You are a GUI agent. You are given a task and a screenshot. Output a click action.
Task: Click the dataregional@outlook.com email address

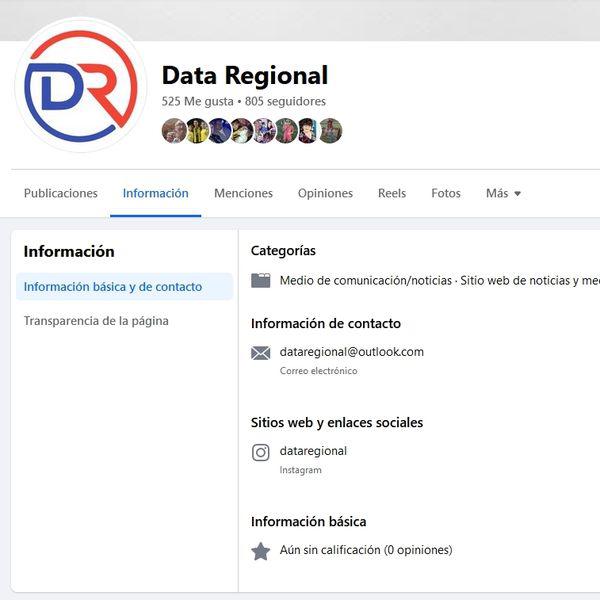352,352
